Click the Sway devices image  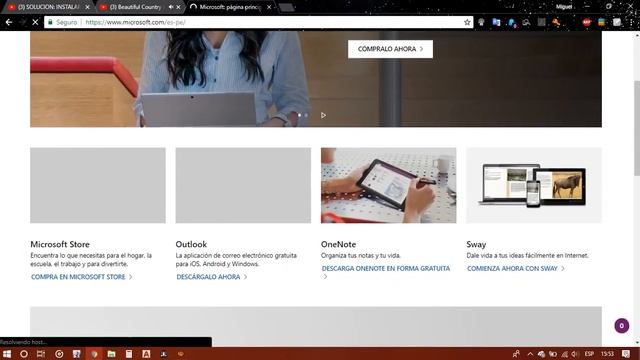point(534,185)
